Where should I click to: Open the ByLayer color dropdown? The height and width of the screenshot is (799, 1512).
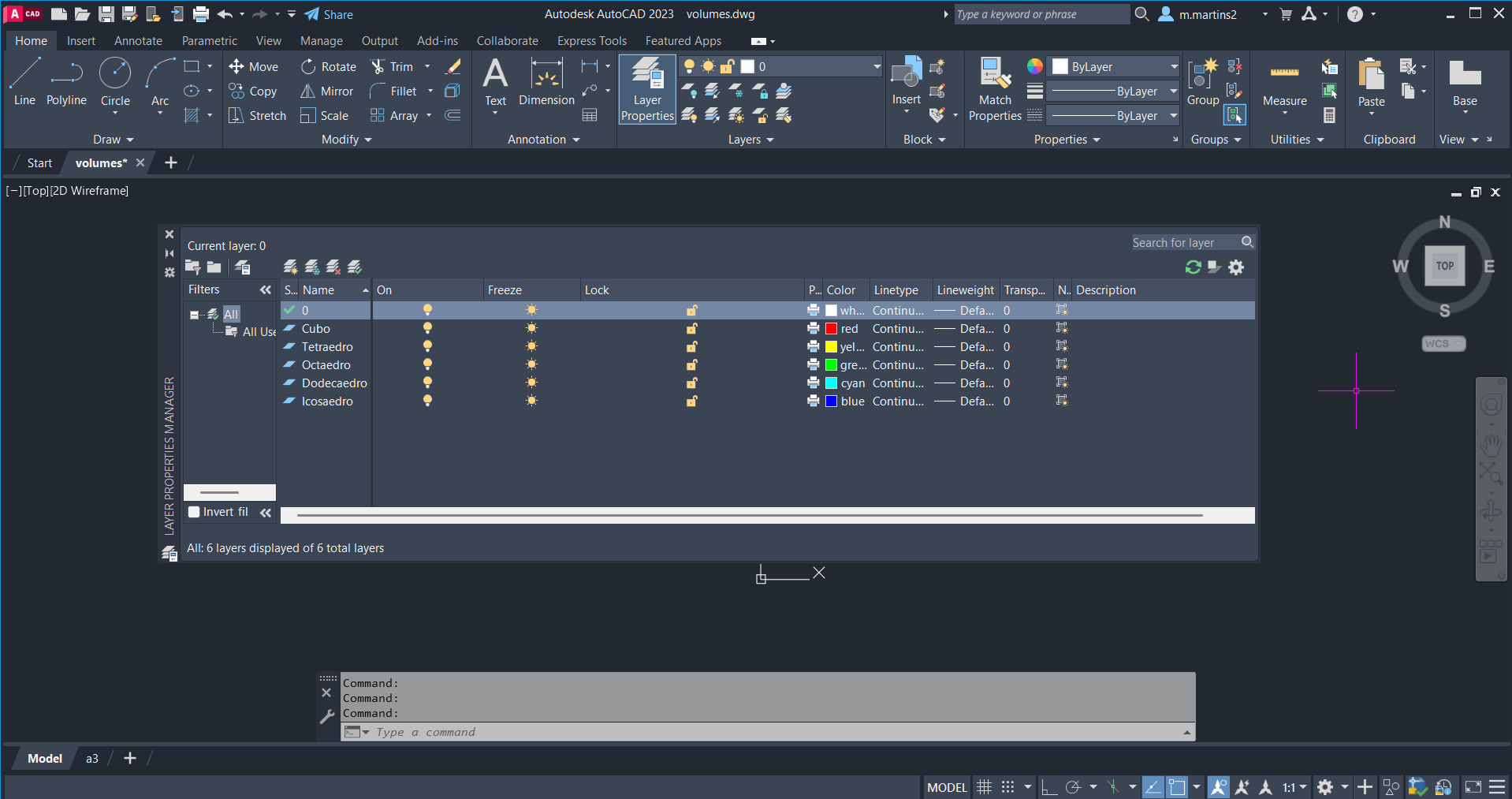(1173, 67)
